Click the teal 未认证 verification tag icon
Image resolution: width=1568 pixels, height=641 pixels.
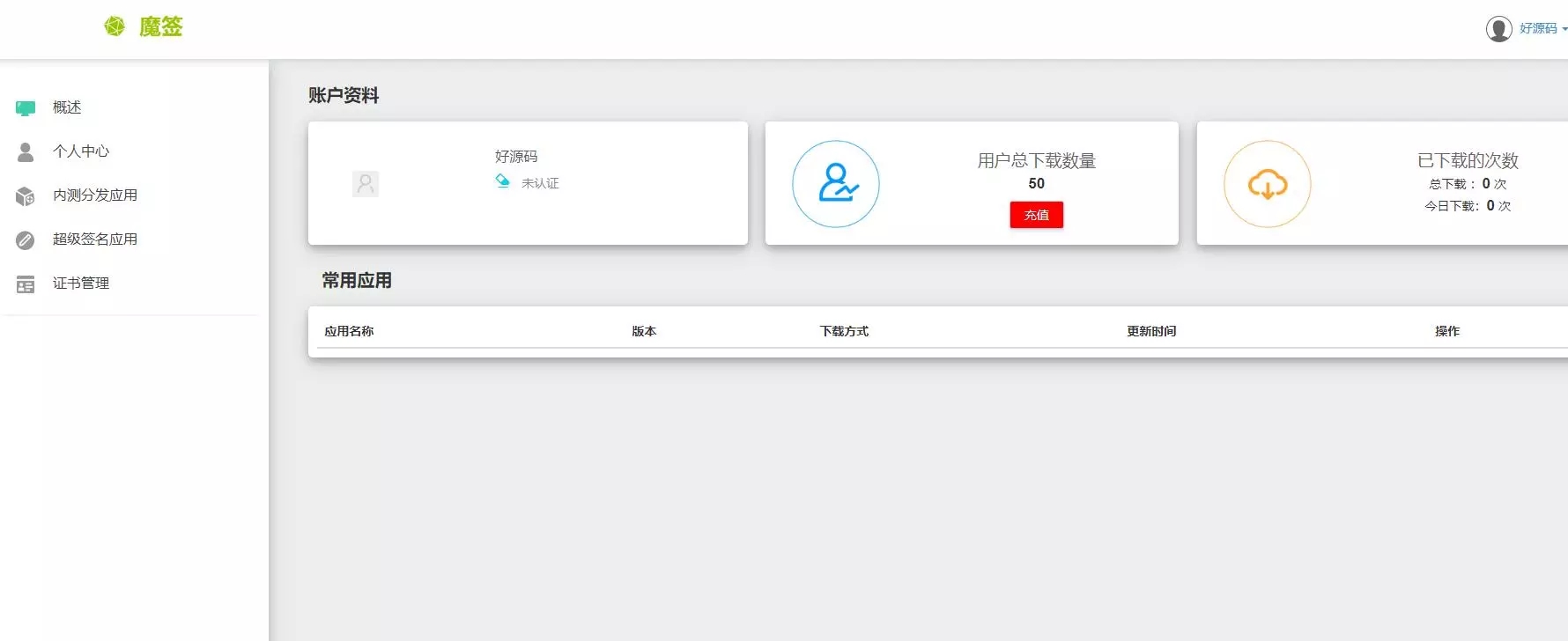point(502,181)
